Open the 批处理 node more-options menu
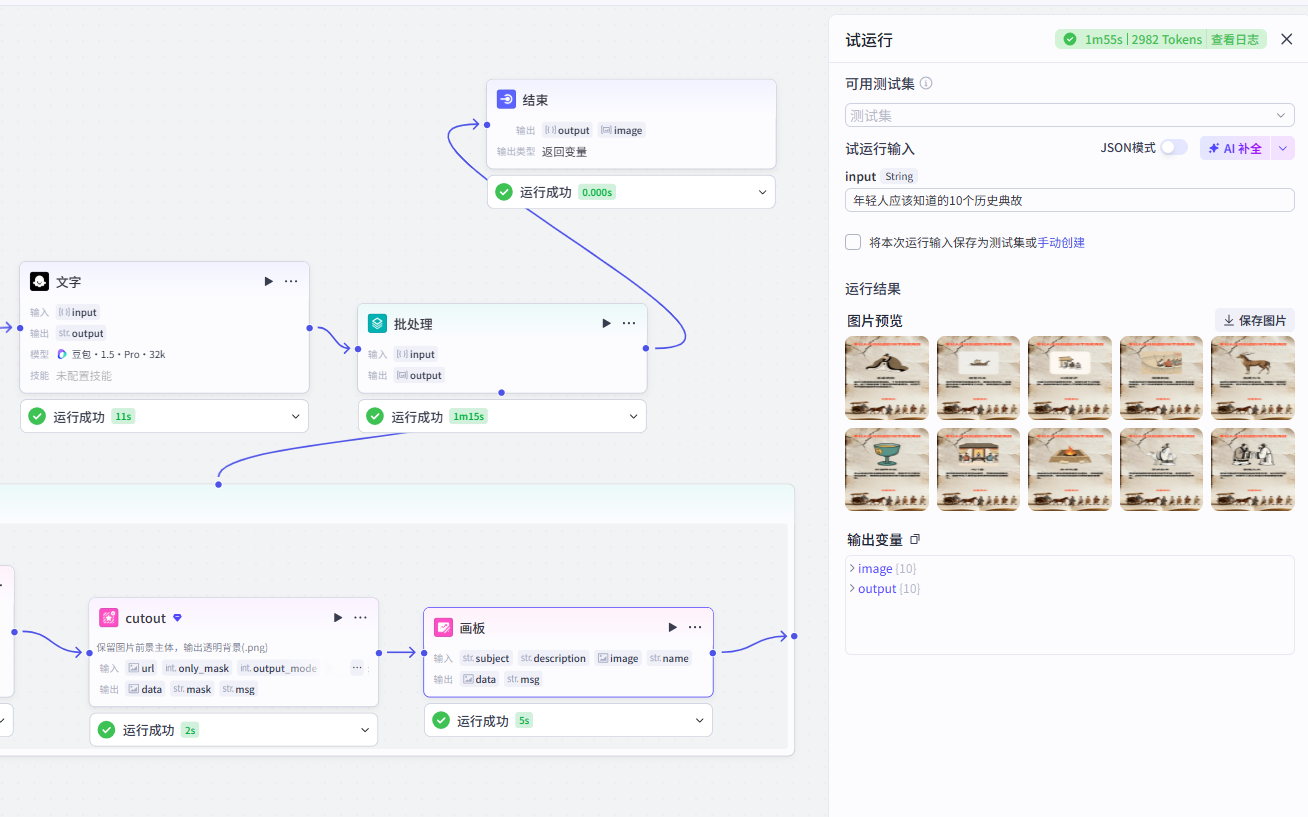Screen dimensions: 1308x817 629,323
